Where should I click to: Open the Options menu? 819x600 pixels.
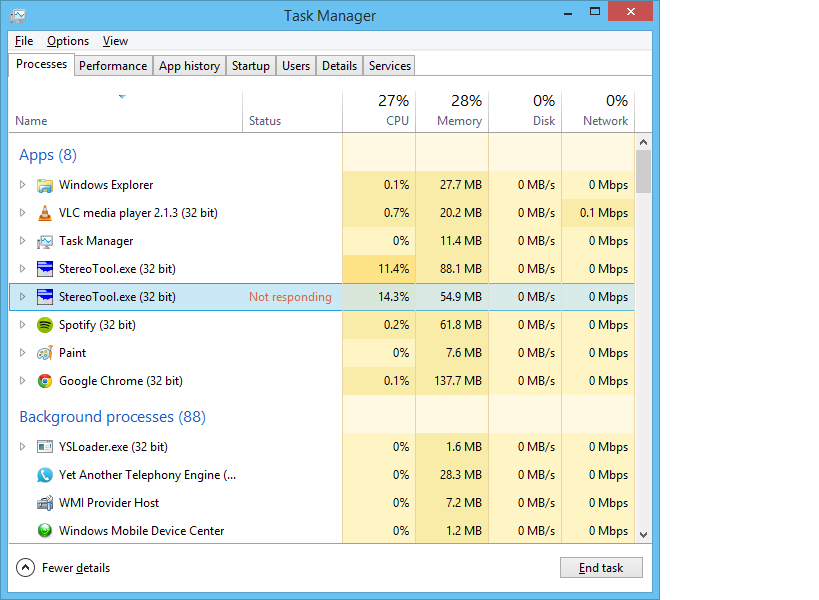click(68, 41)
